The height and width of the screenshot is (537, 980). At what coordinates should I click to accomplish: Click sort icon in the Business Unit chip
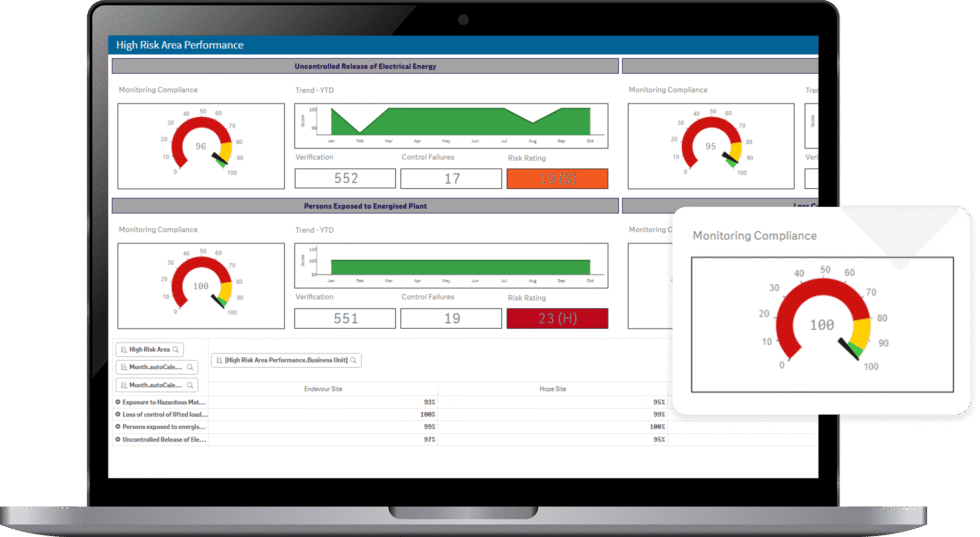(x=219, y=360)
